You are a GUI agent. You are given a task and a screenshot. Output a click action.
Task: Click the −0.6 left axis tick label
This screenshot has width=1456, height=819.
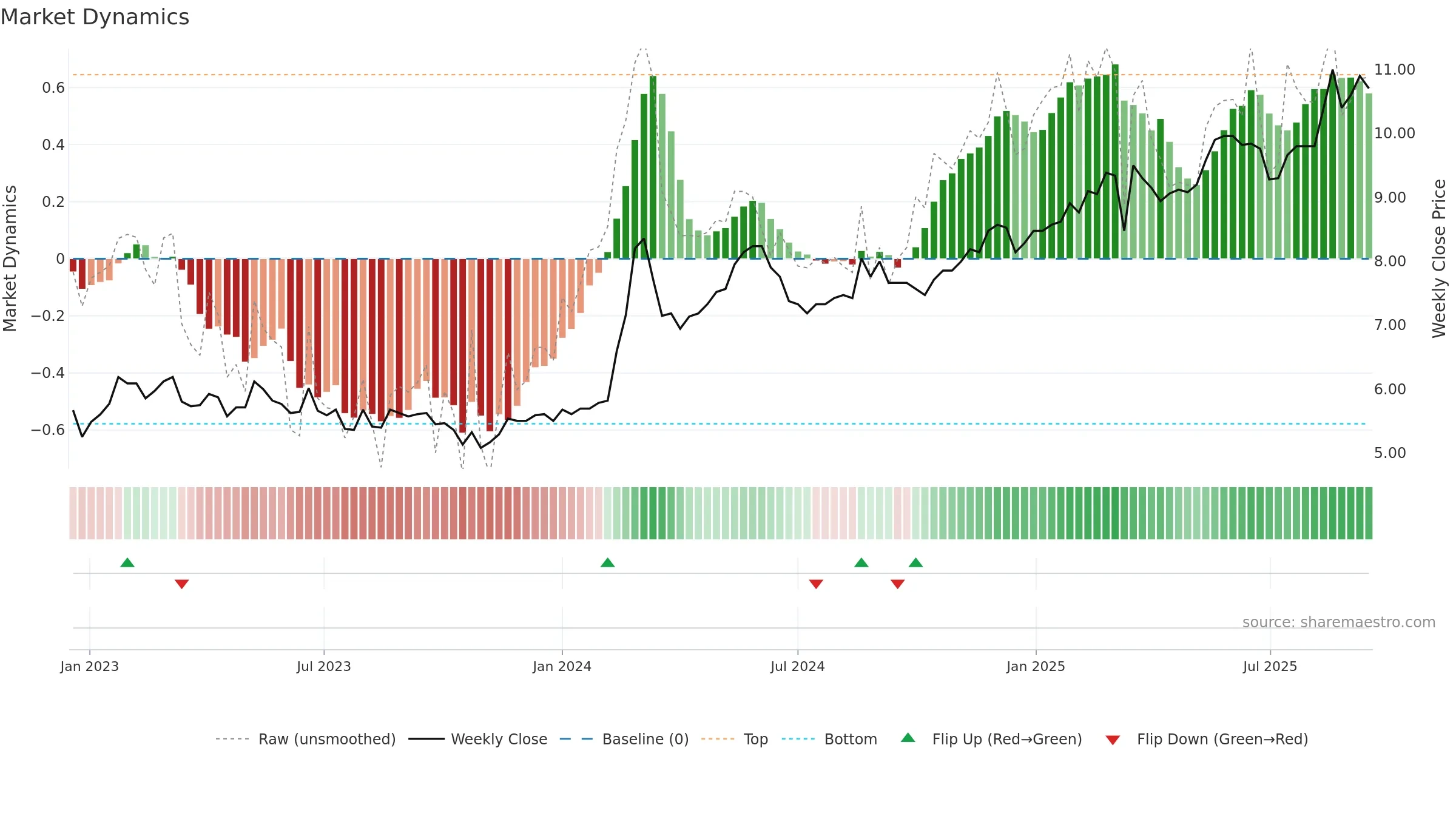tap(48, 430)
